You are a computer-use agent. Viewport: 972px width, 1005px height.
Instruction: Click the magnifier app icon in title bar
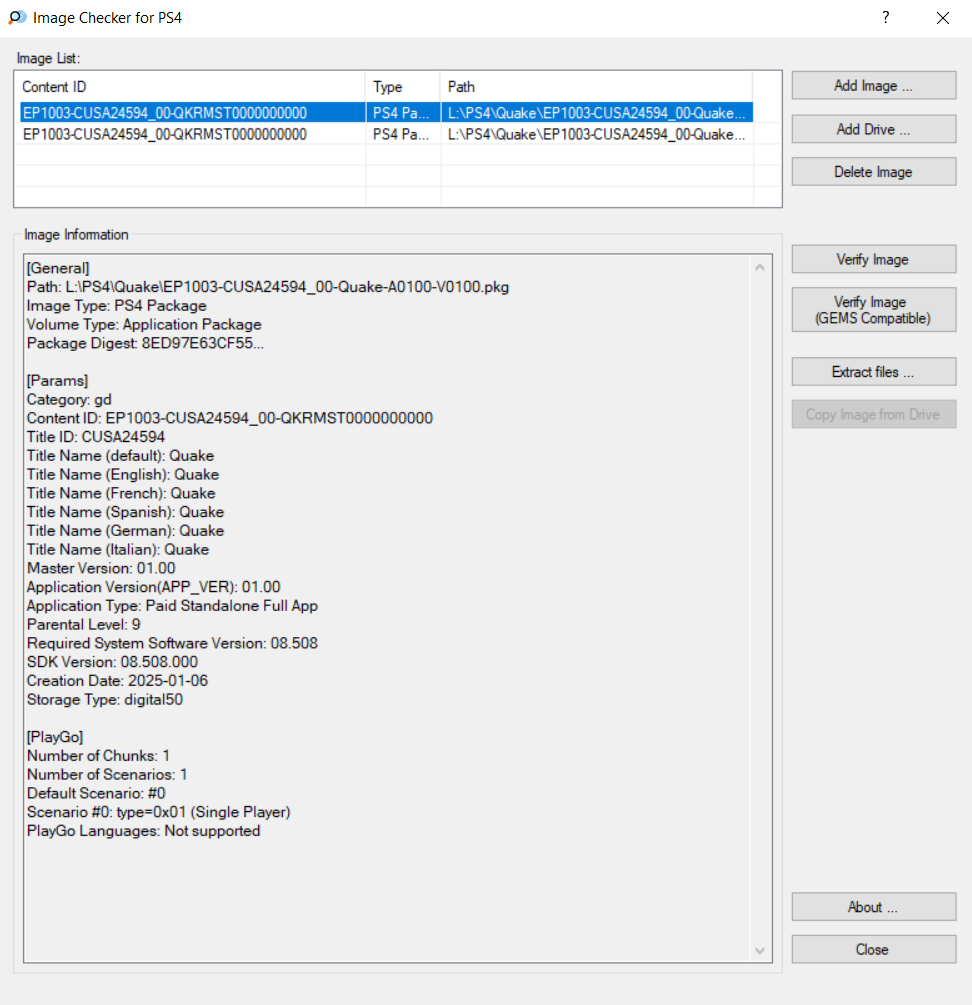coord(17,17)
